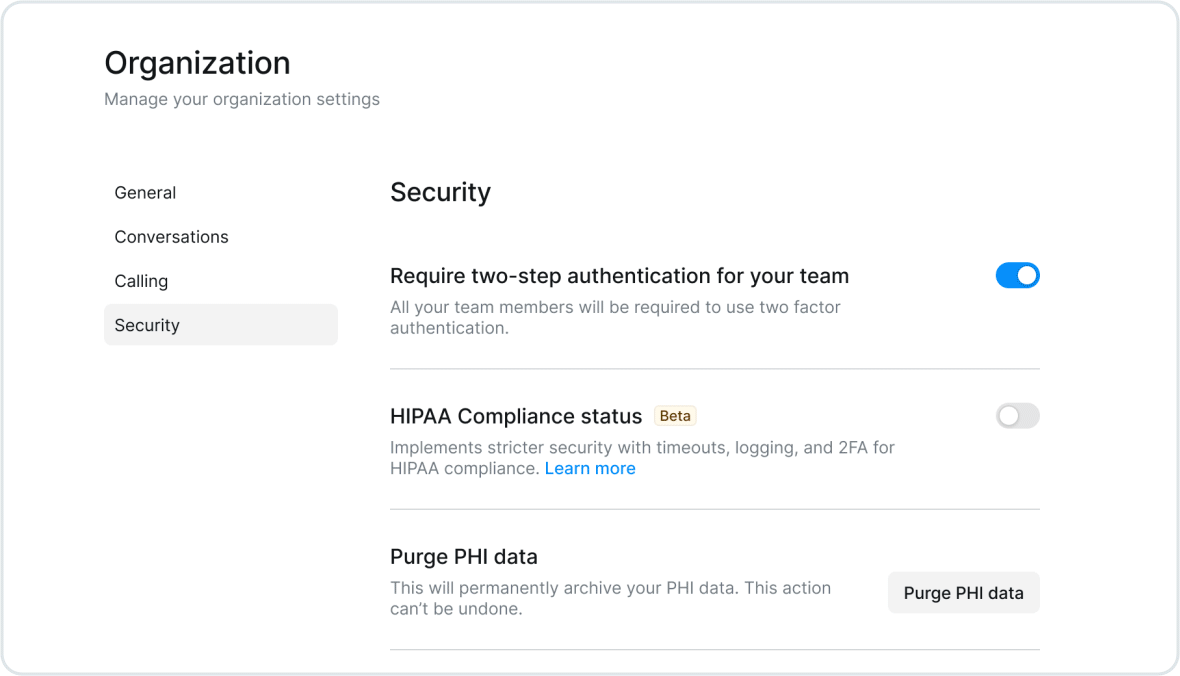
Task: Click the 'Implements stricter security with timeouts' description
Action: click(642, 458)
